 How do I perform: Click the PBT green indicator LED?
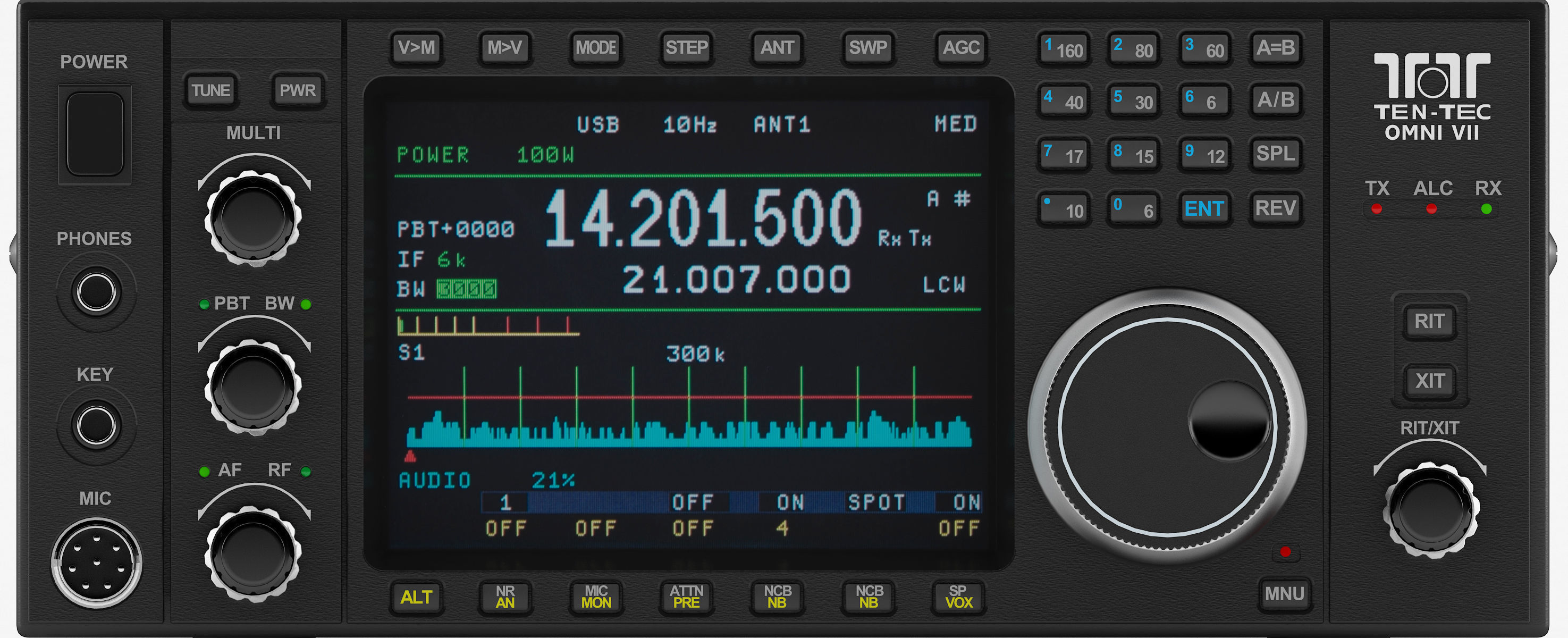point(204,305)
